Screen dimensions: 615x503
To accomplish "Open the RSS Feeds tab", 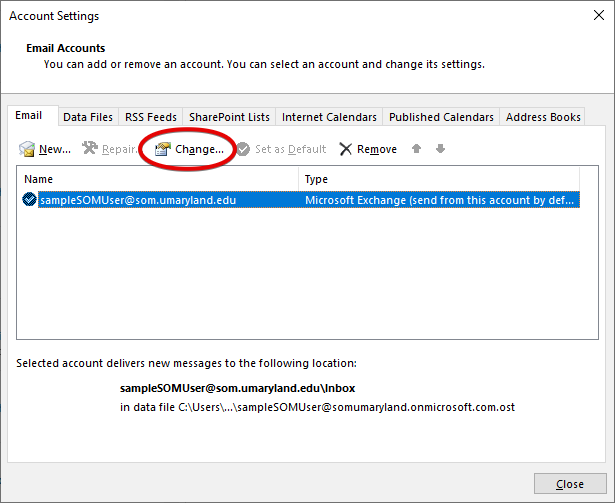I will [150, 117].
